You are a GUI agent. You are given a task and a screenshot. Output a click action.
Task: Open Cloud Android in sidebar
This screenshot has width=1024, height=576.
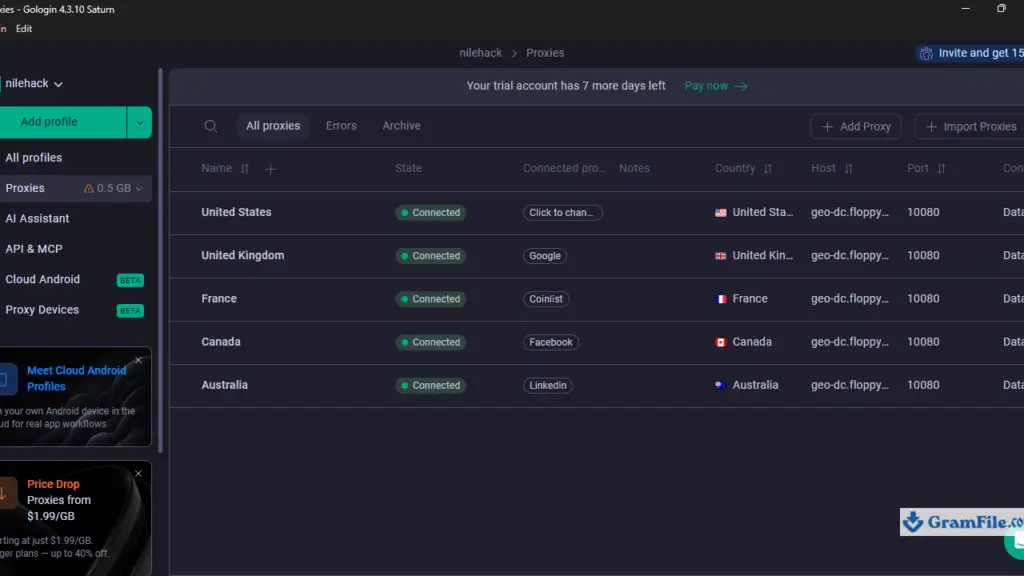[x=42, y=280]
